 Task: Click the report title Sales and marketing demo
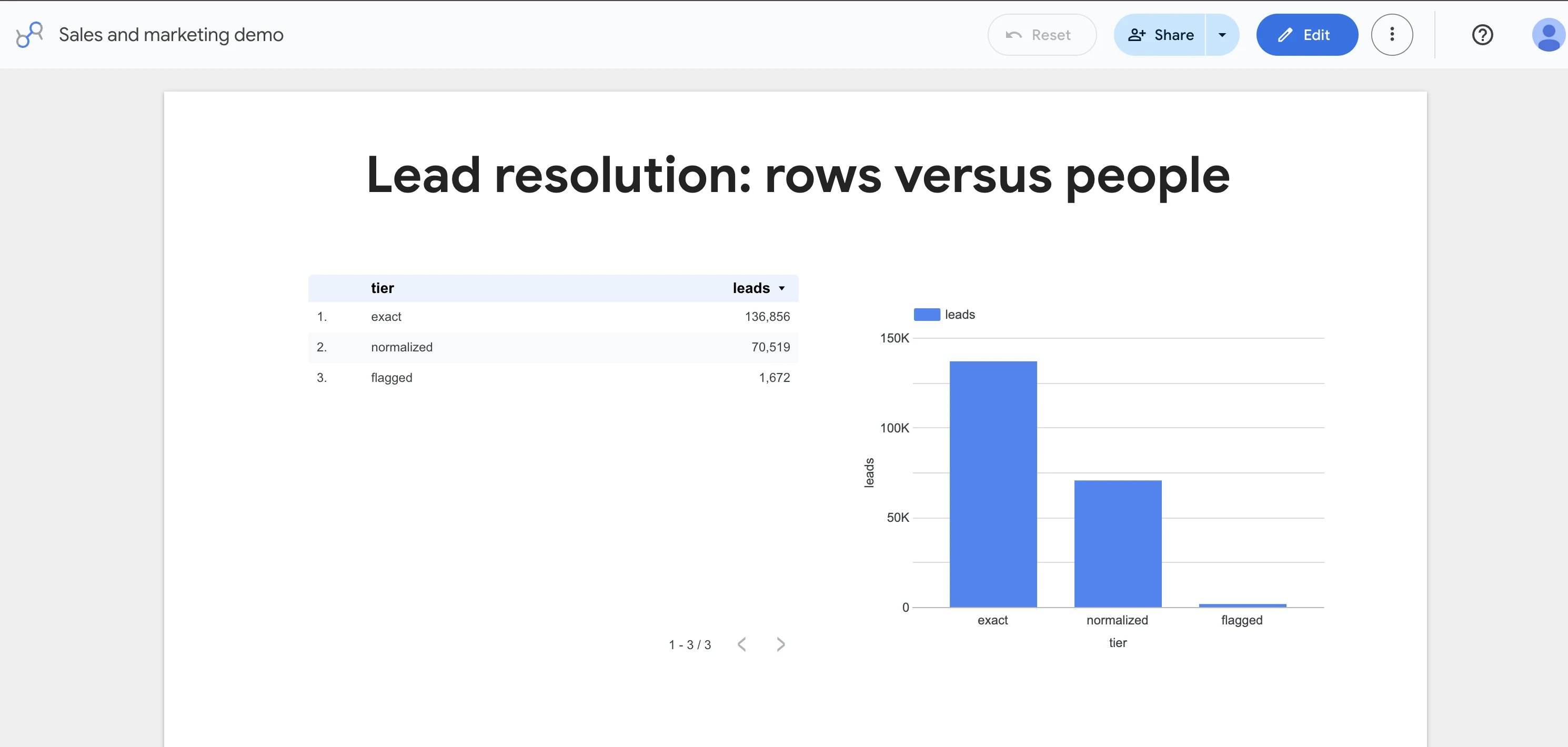click(171, 35)
